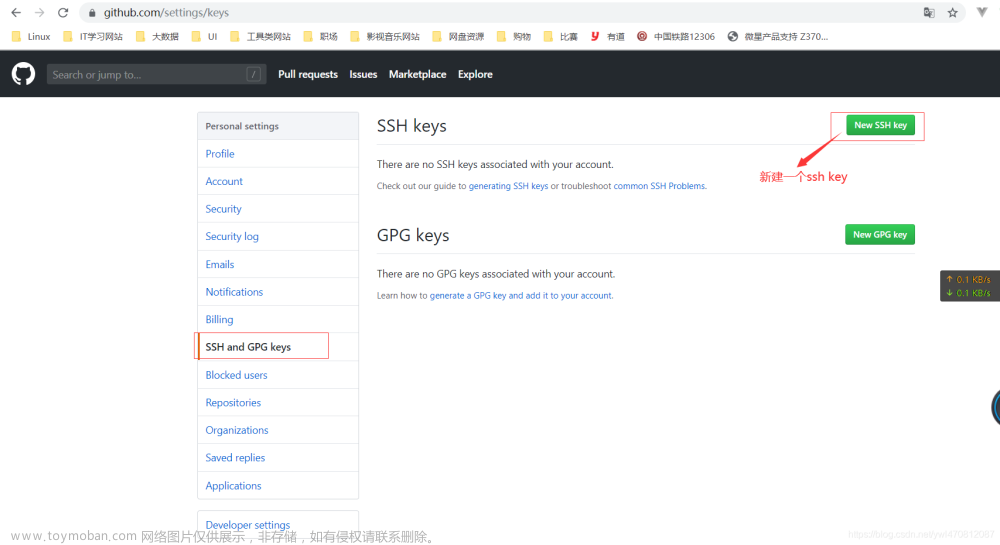The image size is (1000, 545).
Task: Click the network speed monitor widget
Action: 969,286
